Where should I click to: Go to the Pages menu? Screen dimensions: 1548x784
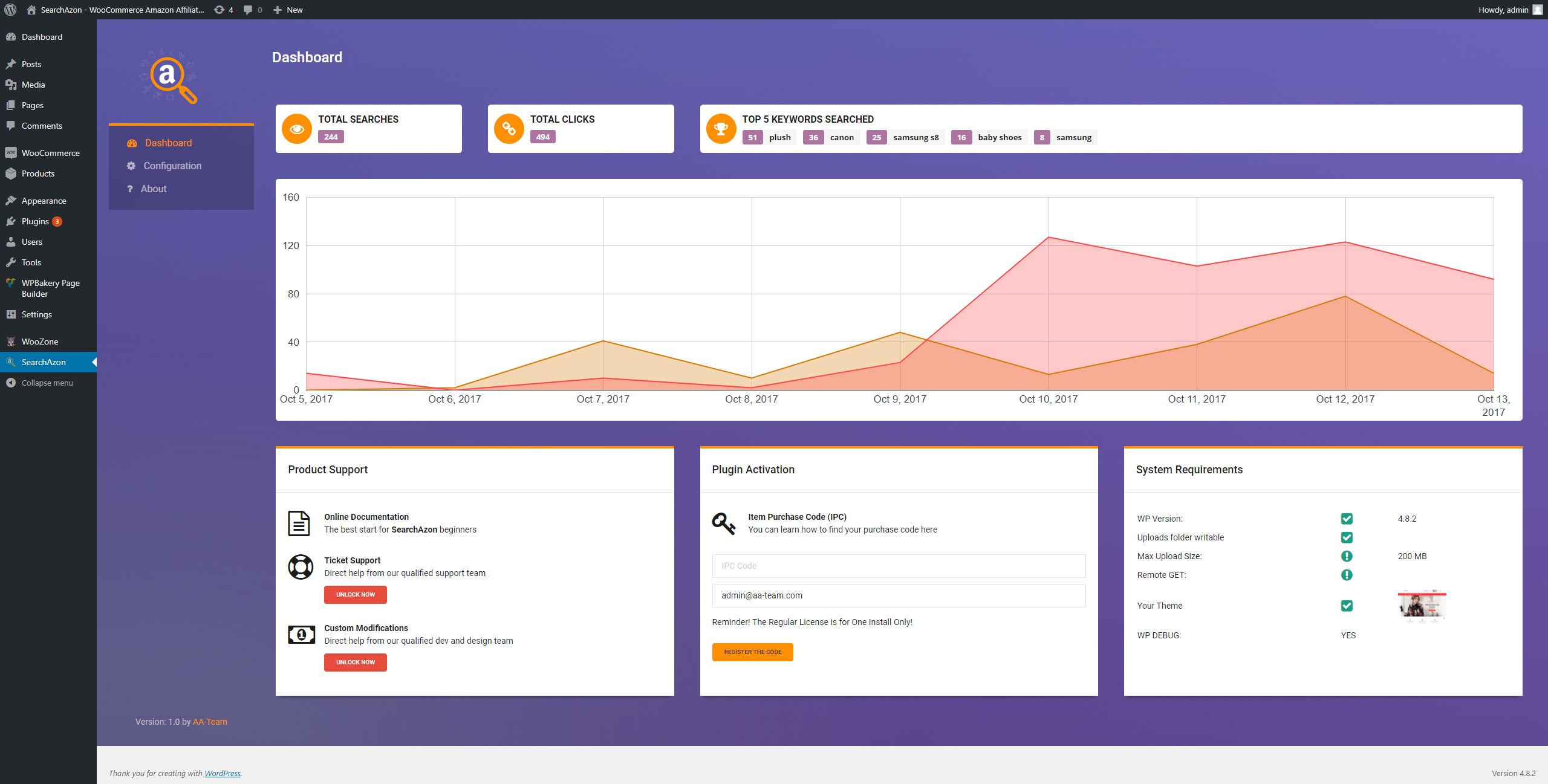48,105
